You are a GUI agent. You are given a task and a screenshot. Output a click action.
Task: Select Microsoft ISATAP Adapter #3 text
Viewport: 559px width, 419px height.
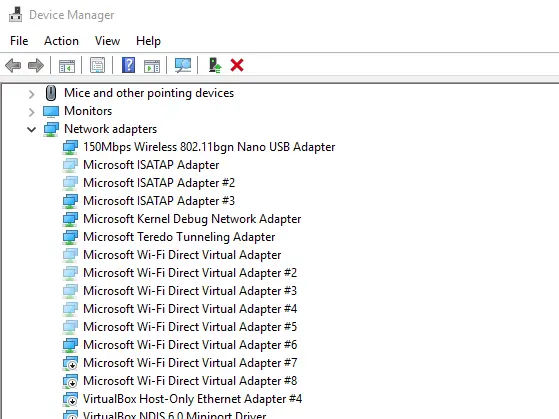pos(159,201)
